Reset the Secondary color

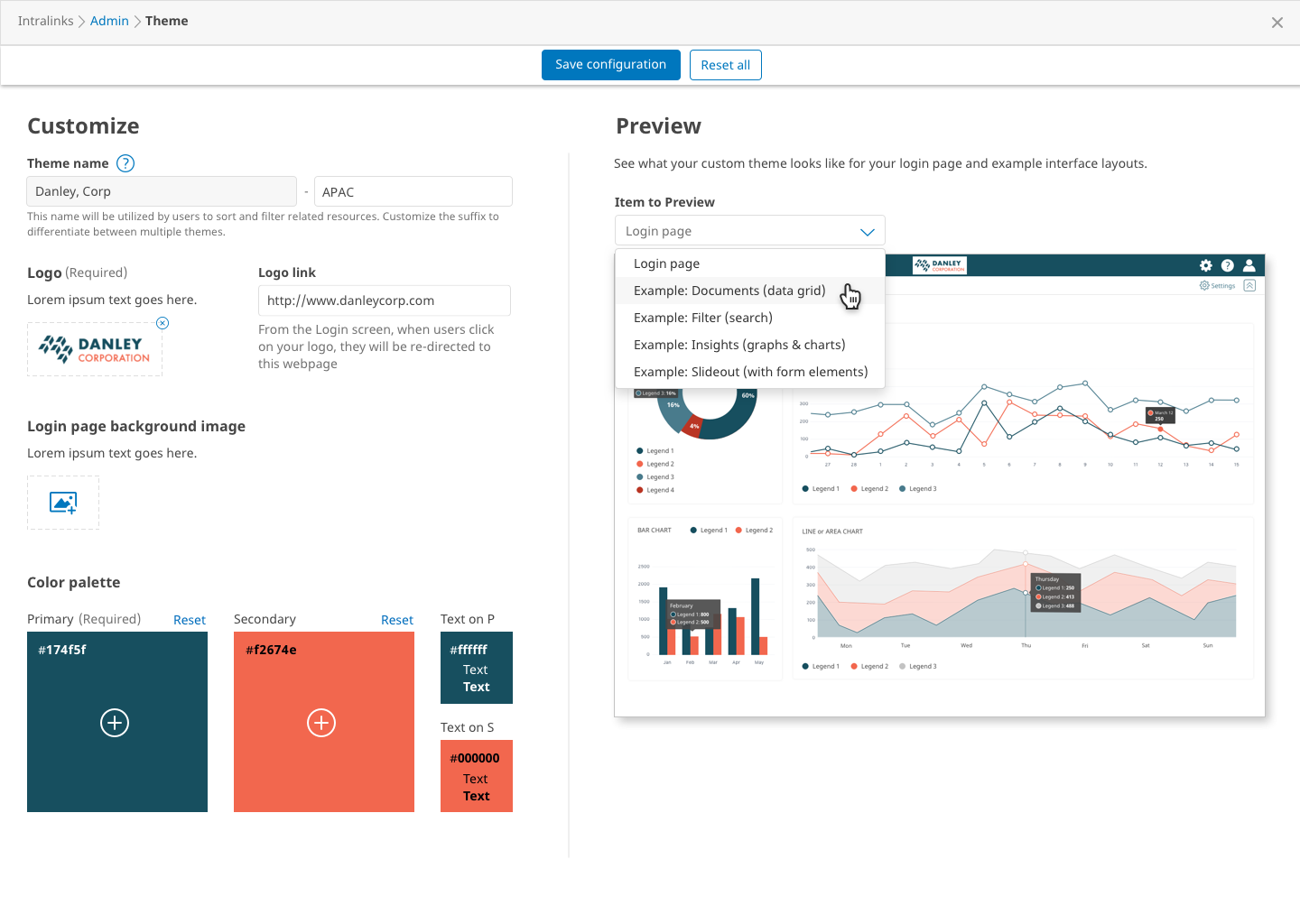click(397, 620)
